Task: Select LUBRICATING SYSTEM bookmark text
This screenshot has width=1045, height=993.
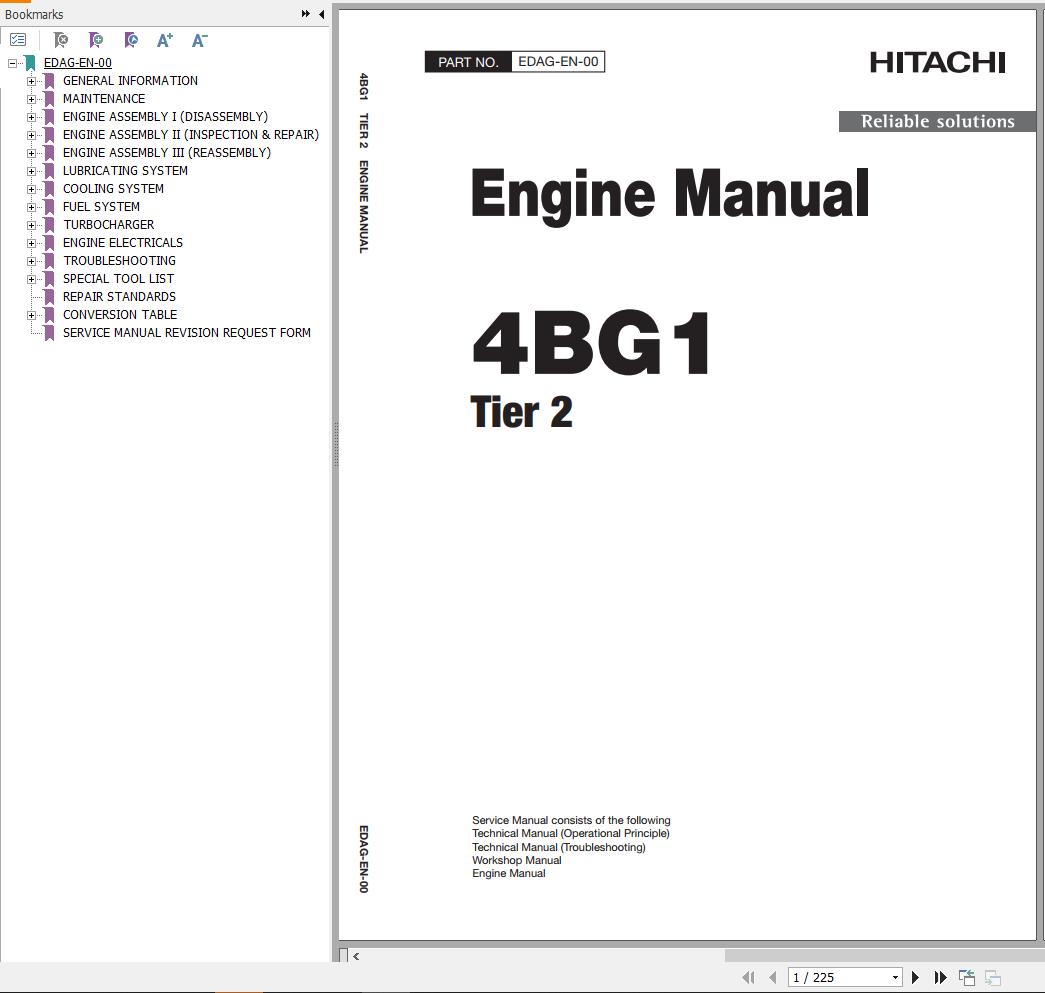Action: click(125, 171)
